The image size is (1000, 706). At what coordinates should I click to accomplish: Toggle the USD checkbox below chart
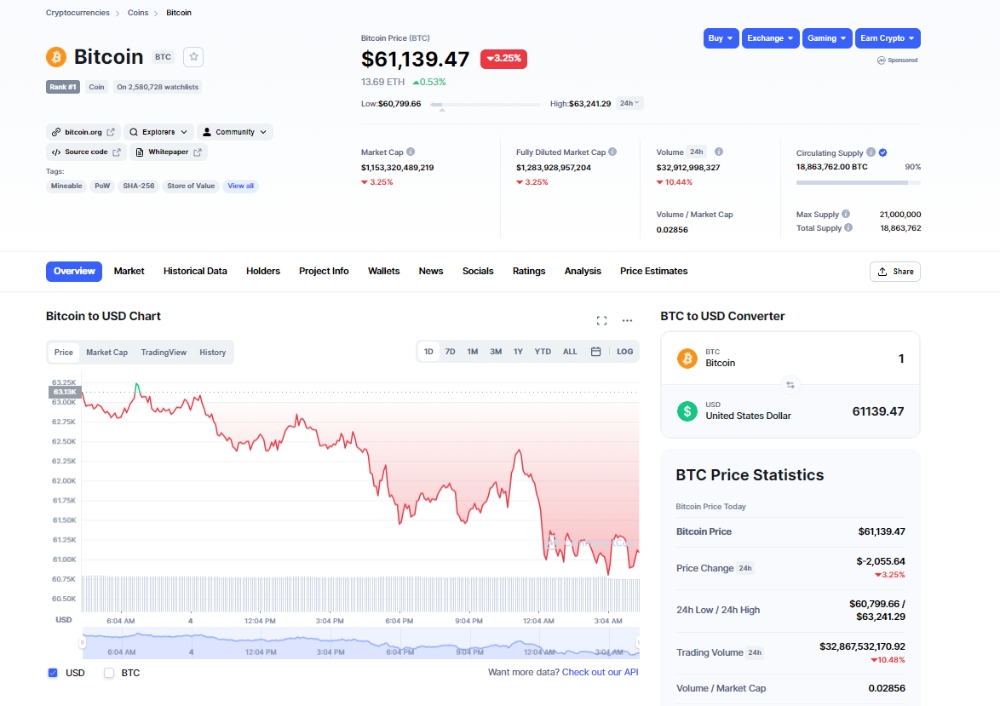point(53,672)
